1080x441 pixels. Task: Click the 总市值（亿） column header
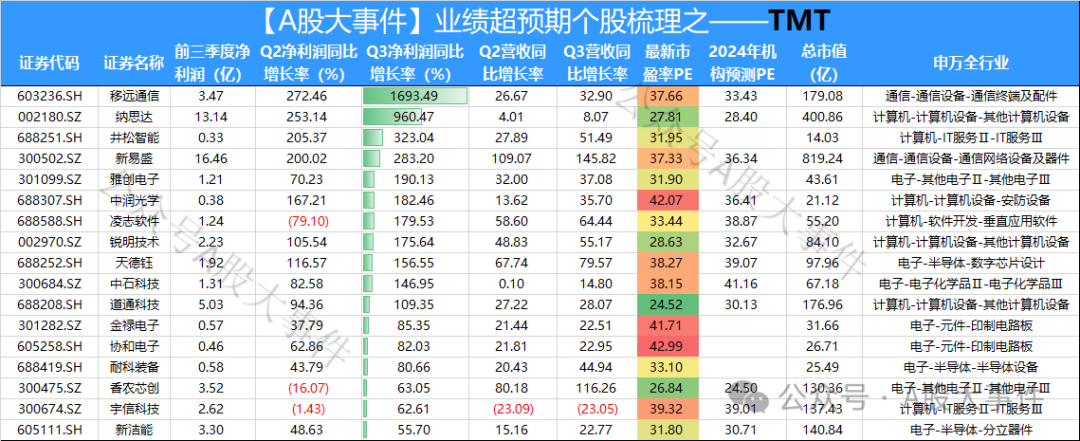[x=823, y=63]
